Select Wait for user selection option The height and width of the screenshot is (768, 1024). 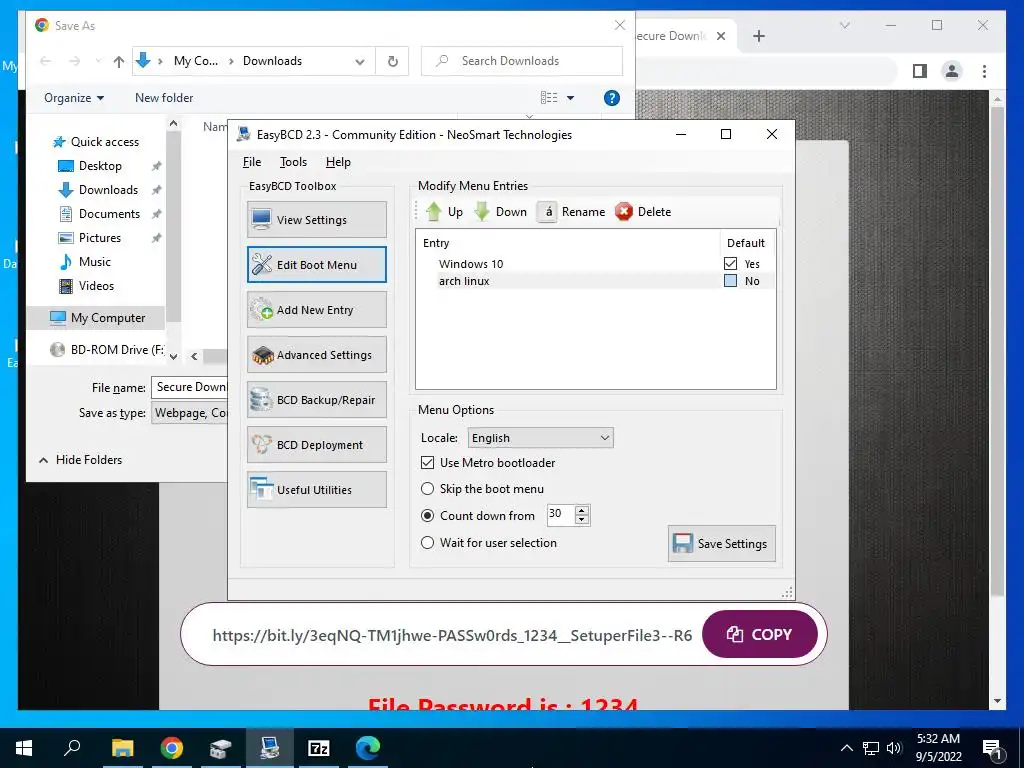427,543
